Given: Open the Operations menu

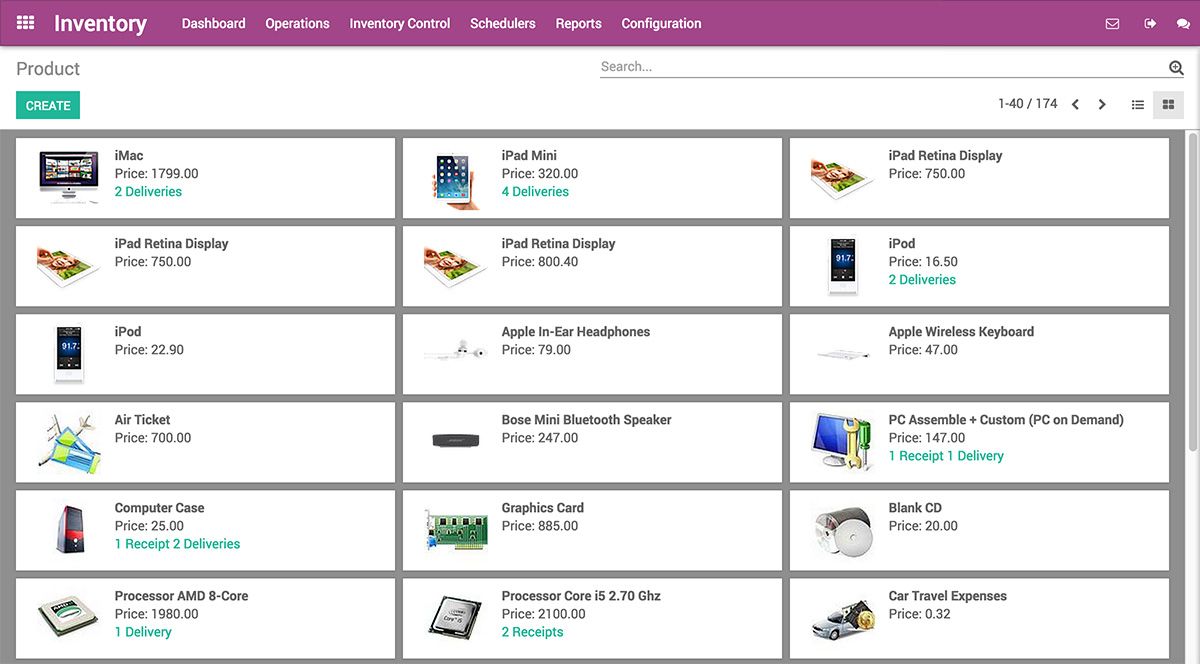Looking at the screenshot, I should [297, 22].
